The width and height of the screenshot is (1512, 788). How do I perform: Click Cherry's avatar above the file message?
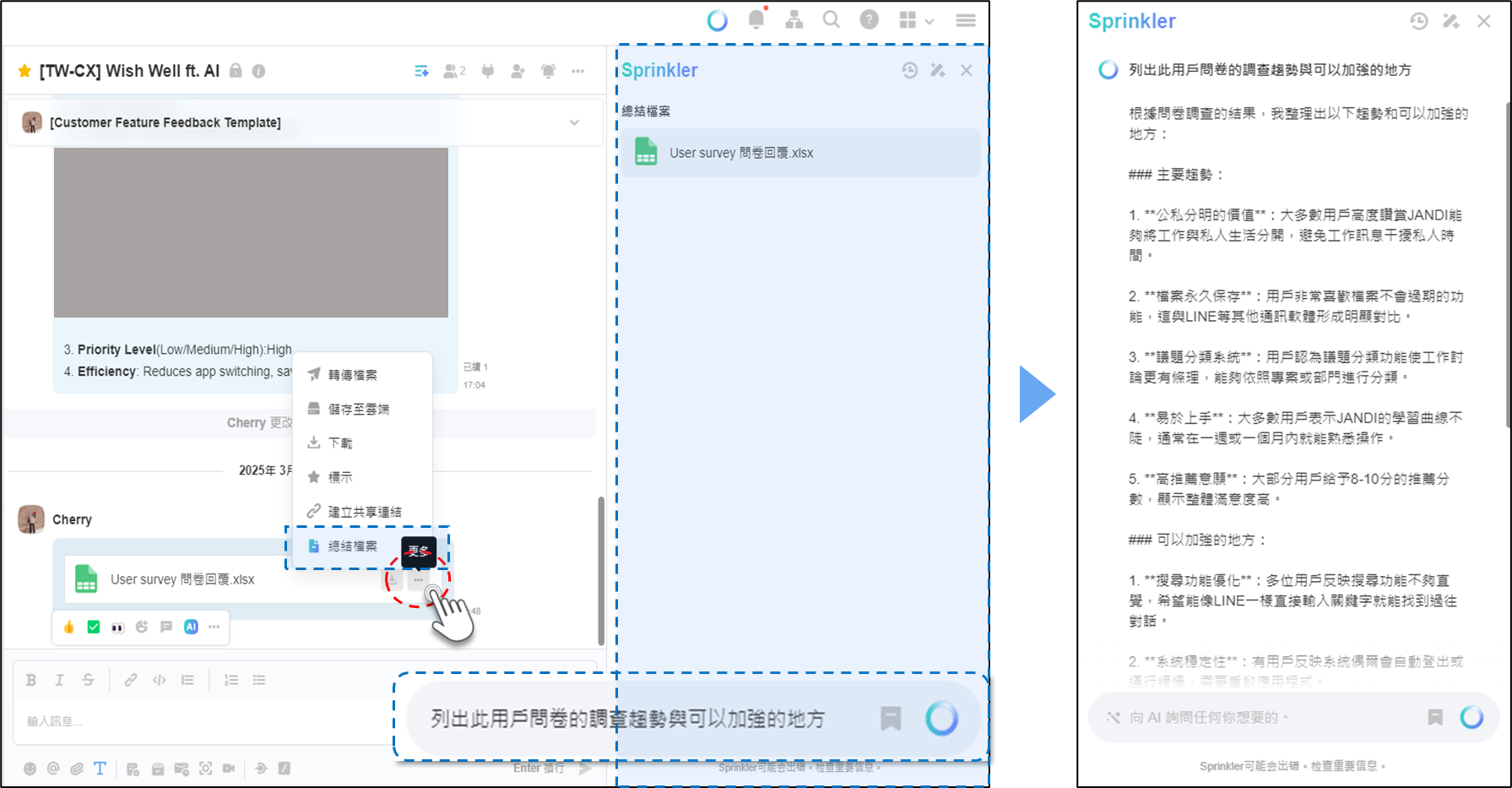(31, 519)
